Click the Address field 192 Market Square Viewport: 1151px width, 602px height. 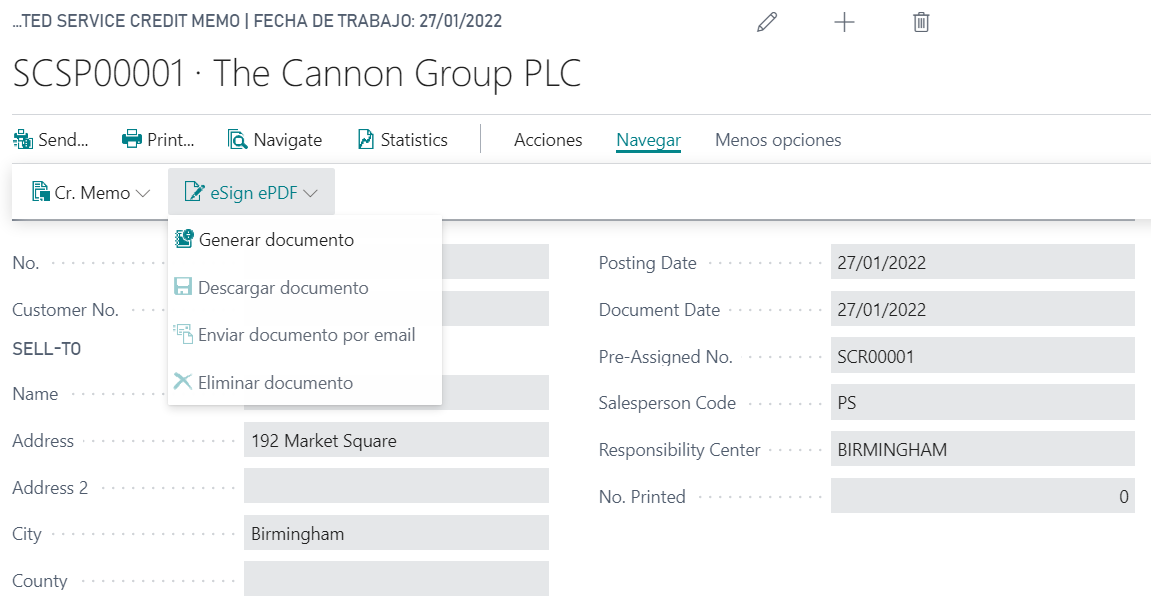point(395,440)
